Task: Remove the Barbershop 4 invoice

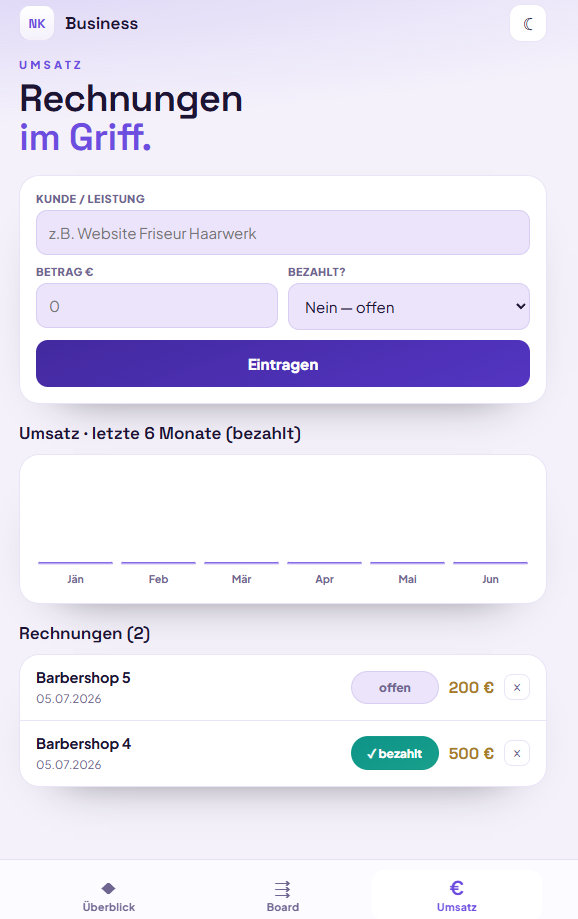Action: [517, 754]
